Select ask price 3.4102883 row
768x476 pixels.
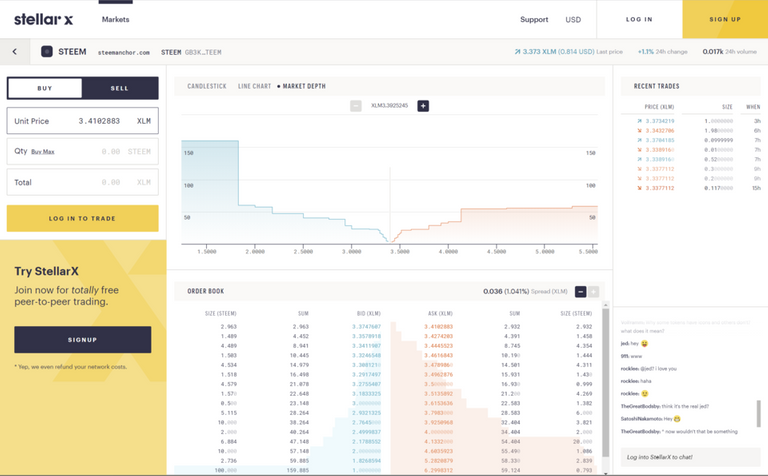point(438,327)
